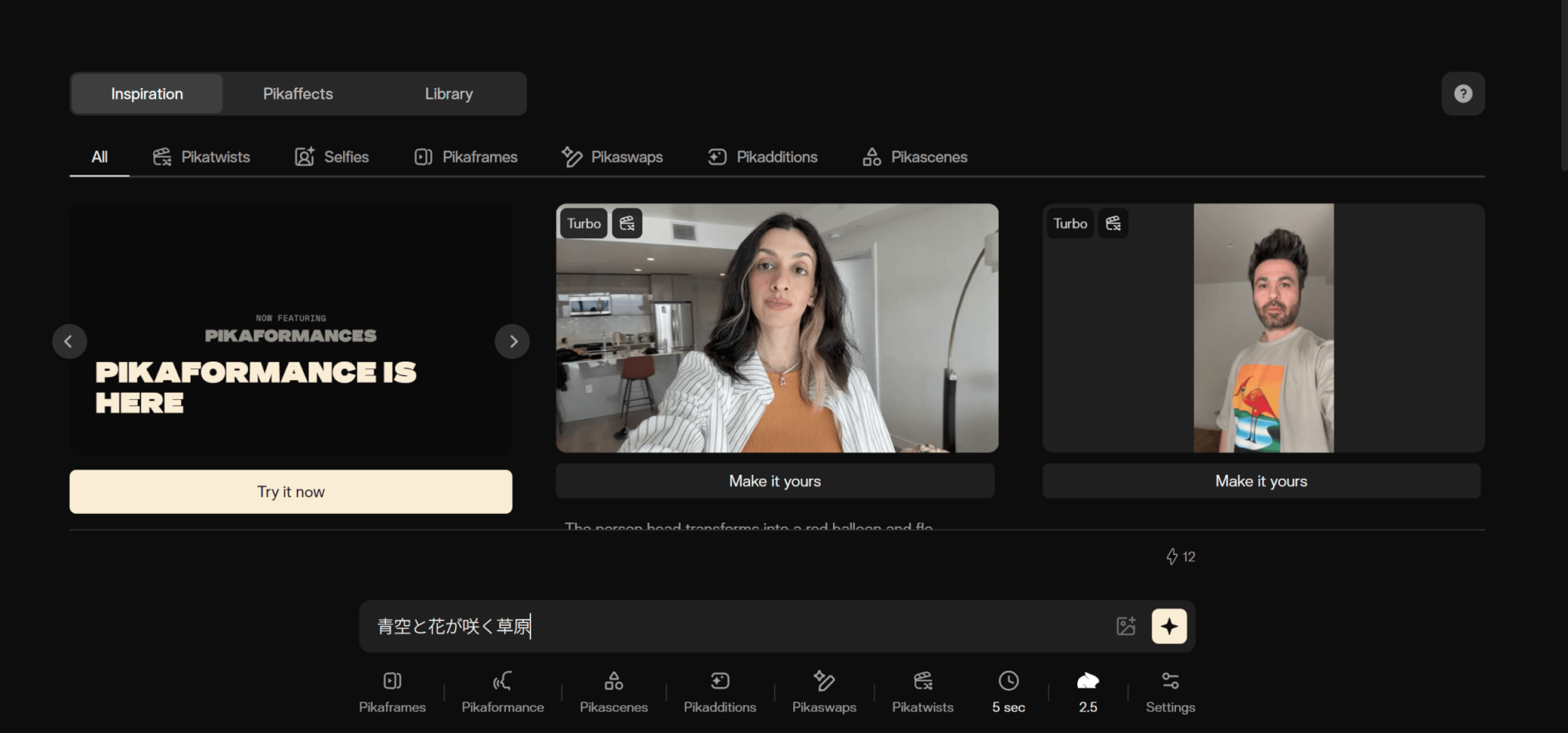1568x733 pixels.
Task: Go to previous carousel slide arrow
Action: pos(69,342)
